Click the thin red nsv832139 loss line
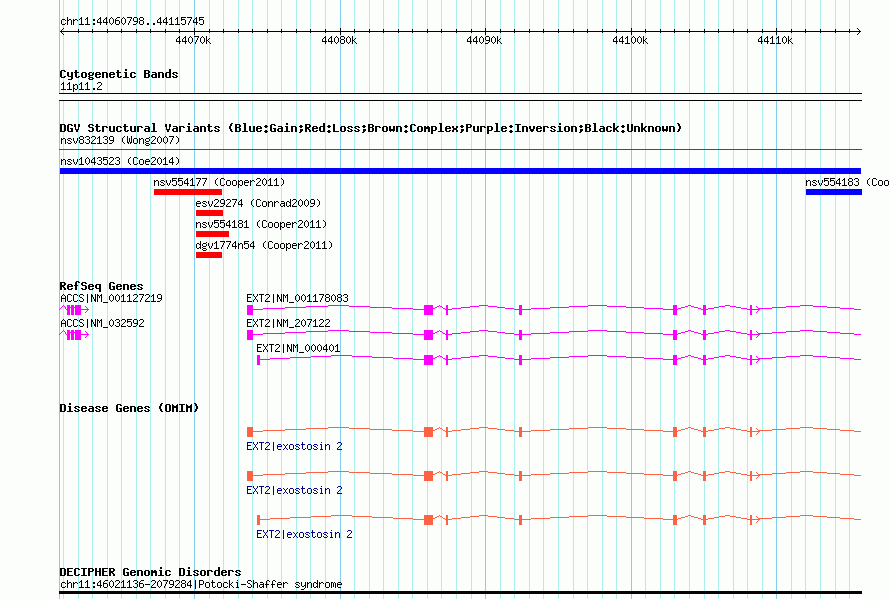Viewport: 890px width, 599px height. (x=460, y=149)
